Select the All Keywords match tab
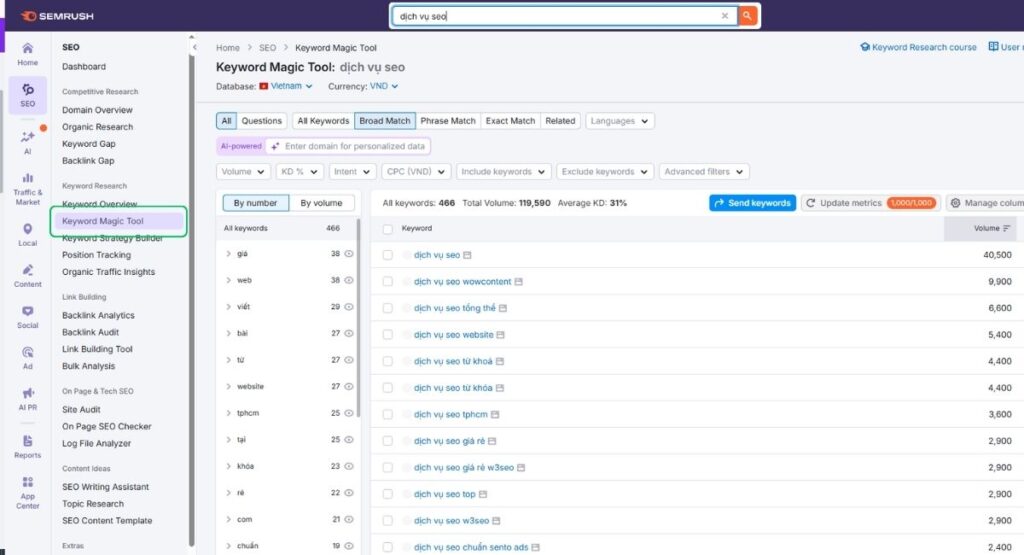The width and height of the screenshot is (1024, 555). (x=323, y=121)
